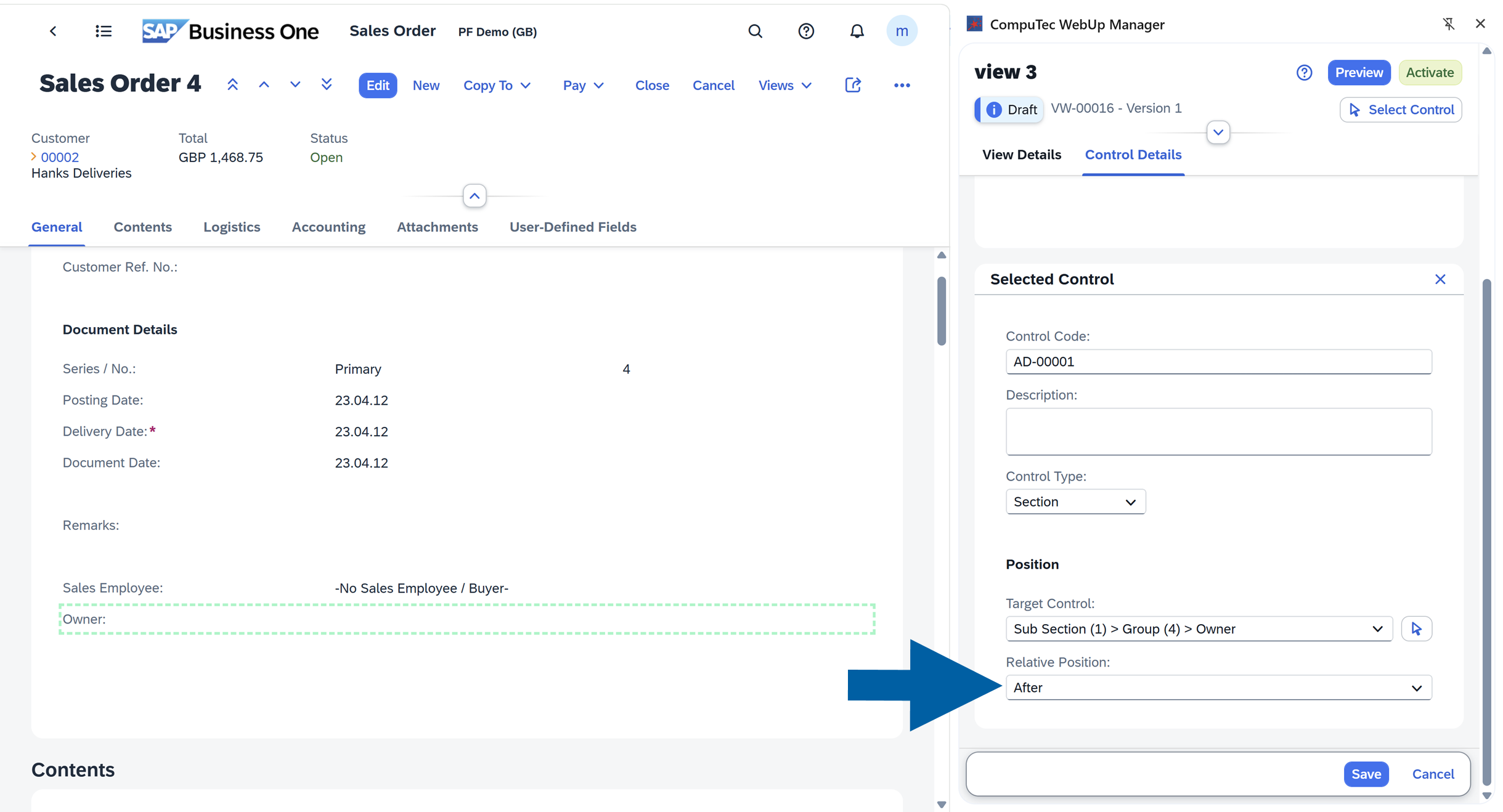Open WebUp Manager help icon

click(x=1304, y=73)
